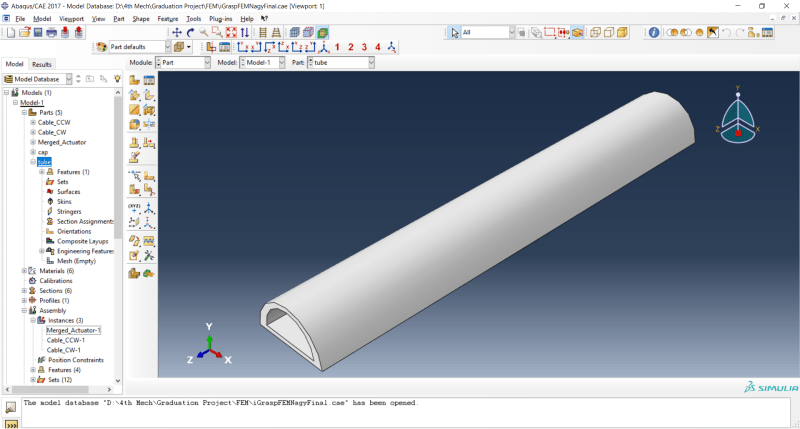Toggle the selection arrow tool
800x429 pixels.
455,33
